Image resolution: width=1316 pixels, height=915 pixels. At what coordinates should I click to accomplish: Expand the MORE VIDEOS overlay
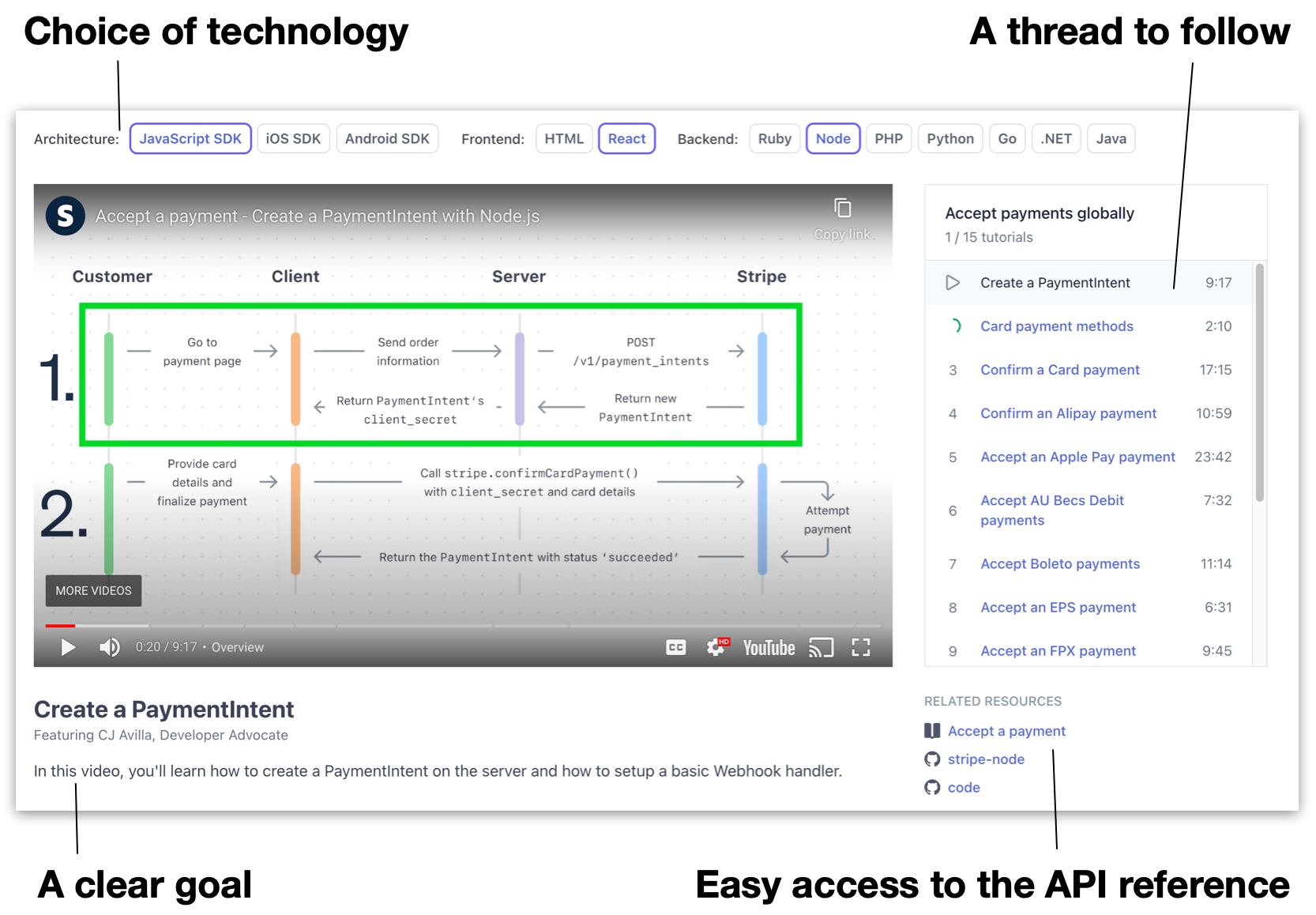pos(92,590)
